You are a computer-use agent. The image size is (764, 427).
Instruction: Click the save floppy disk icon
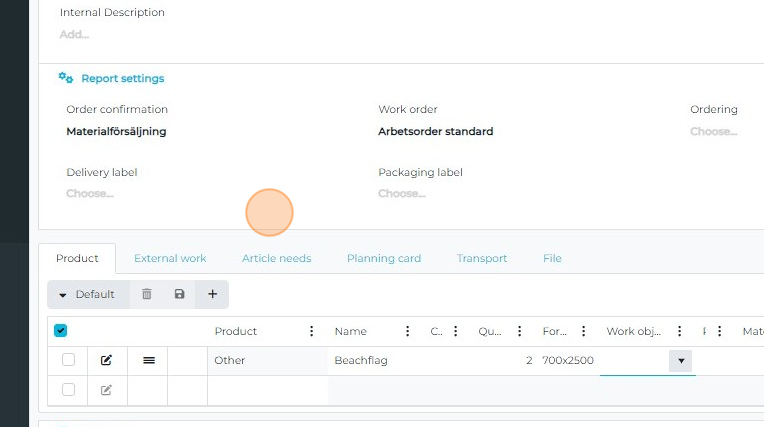click(x=179, y=294)
